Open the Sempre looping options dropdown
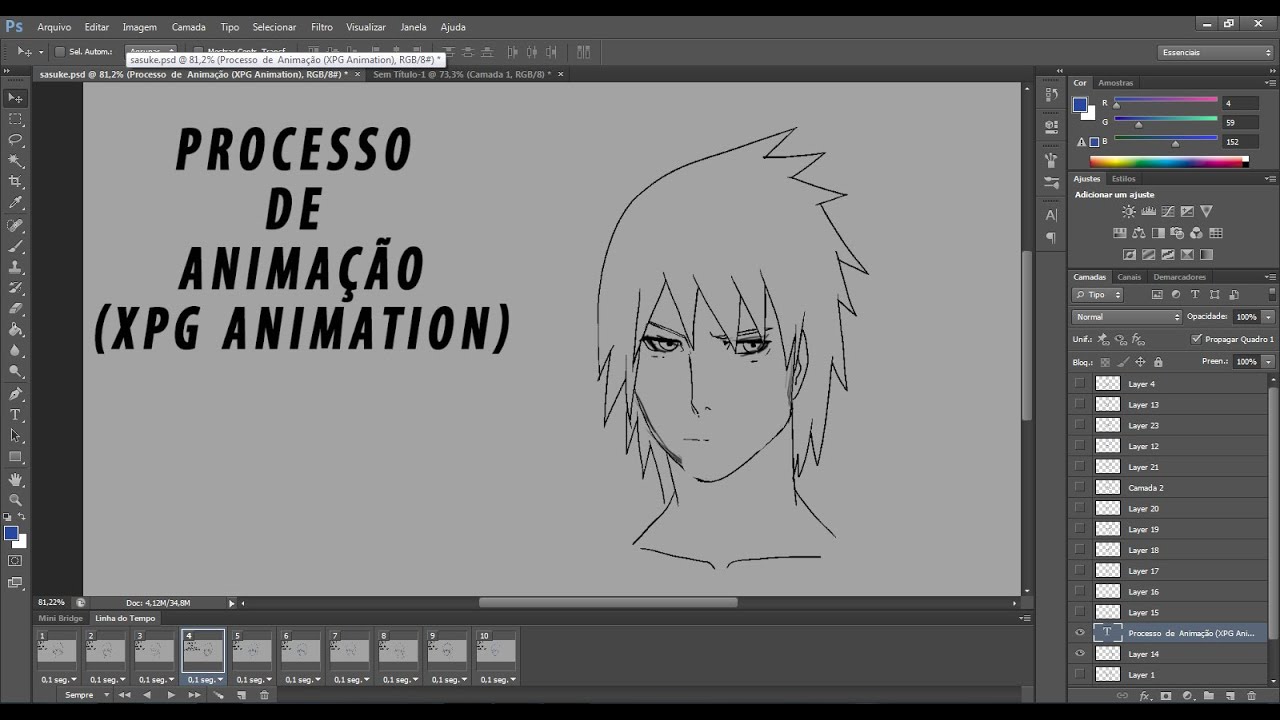The height and width of the screenshot is (720, 1280). (x=85, y=695)
